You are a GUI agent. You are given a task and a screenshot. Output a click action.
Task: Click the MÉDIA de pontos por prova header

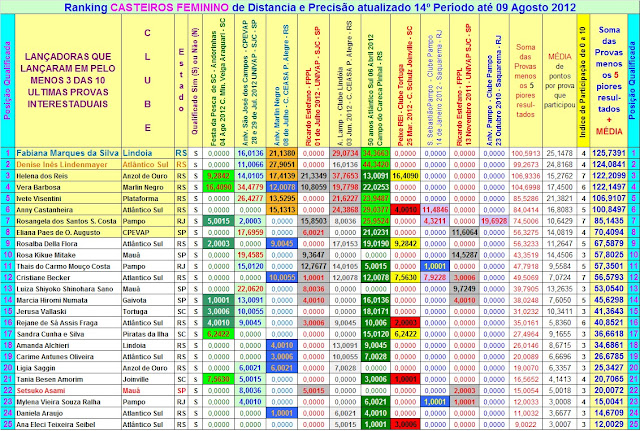click(560, 80)
